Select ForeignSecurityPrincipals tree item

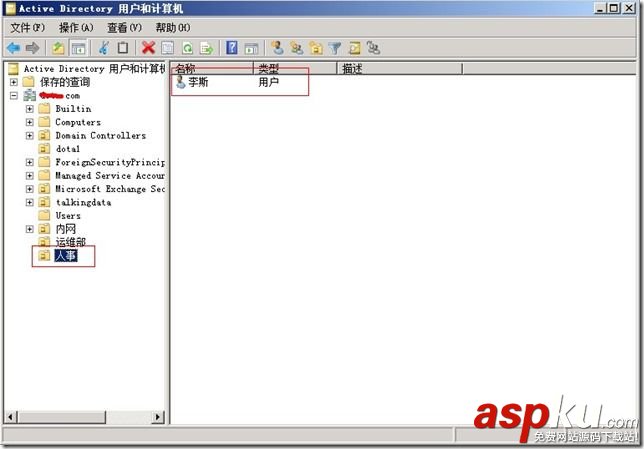110,162
